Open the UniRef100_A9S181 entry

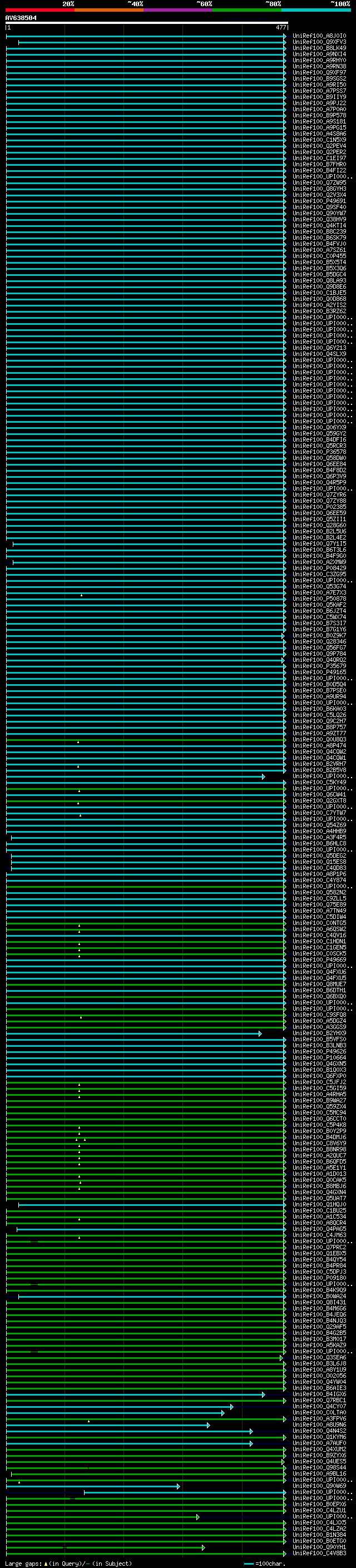(319, 121)
